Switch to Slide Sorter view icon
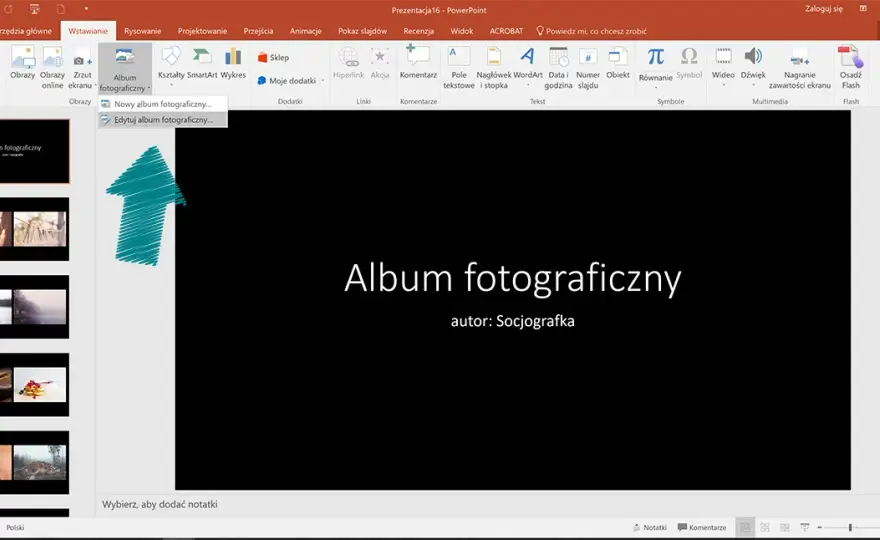 tap(765, 528)
